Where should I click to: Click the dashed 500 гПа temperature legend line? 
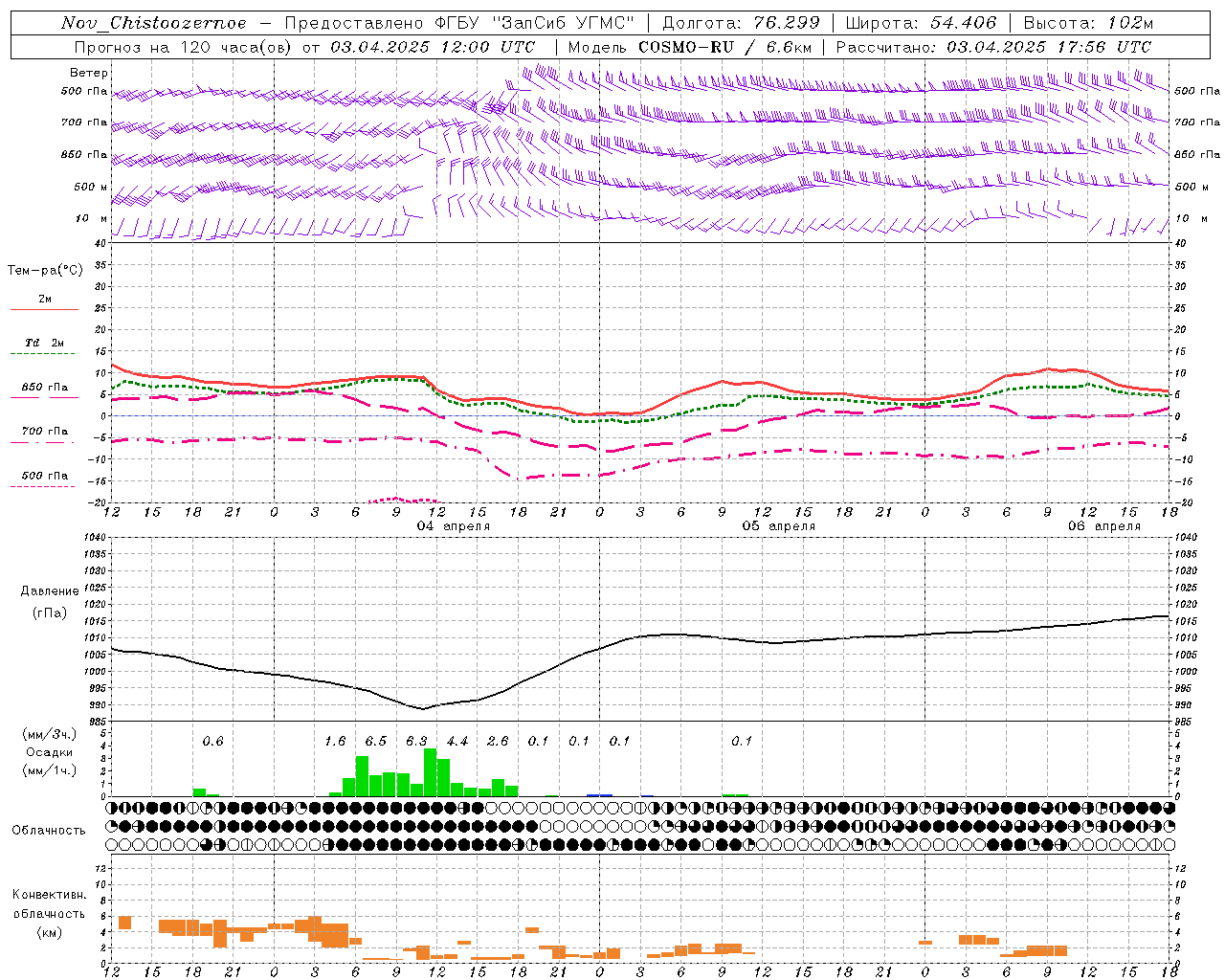(42, 487)
